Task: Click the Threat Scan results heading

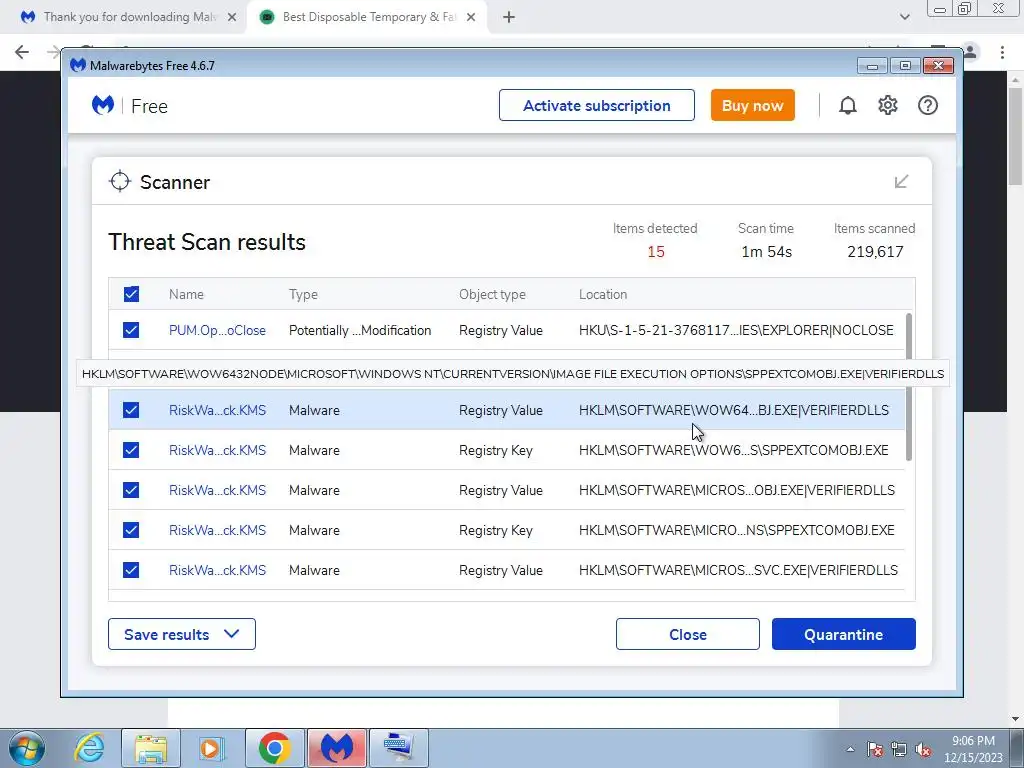Action: point(206,242)
